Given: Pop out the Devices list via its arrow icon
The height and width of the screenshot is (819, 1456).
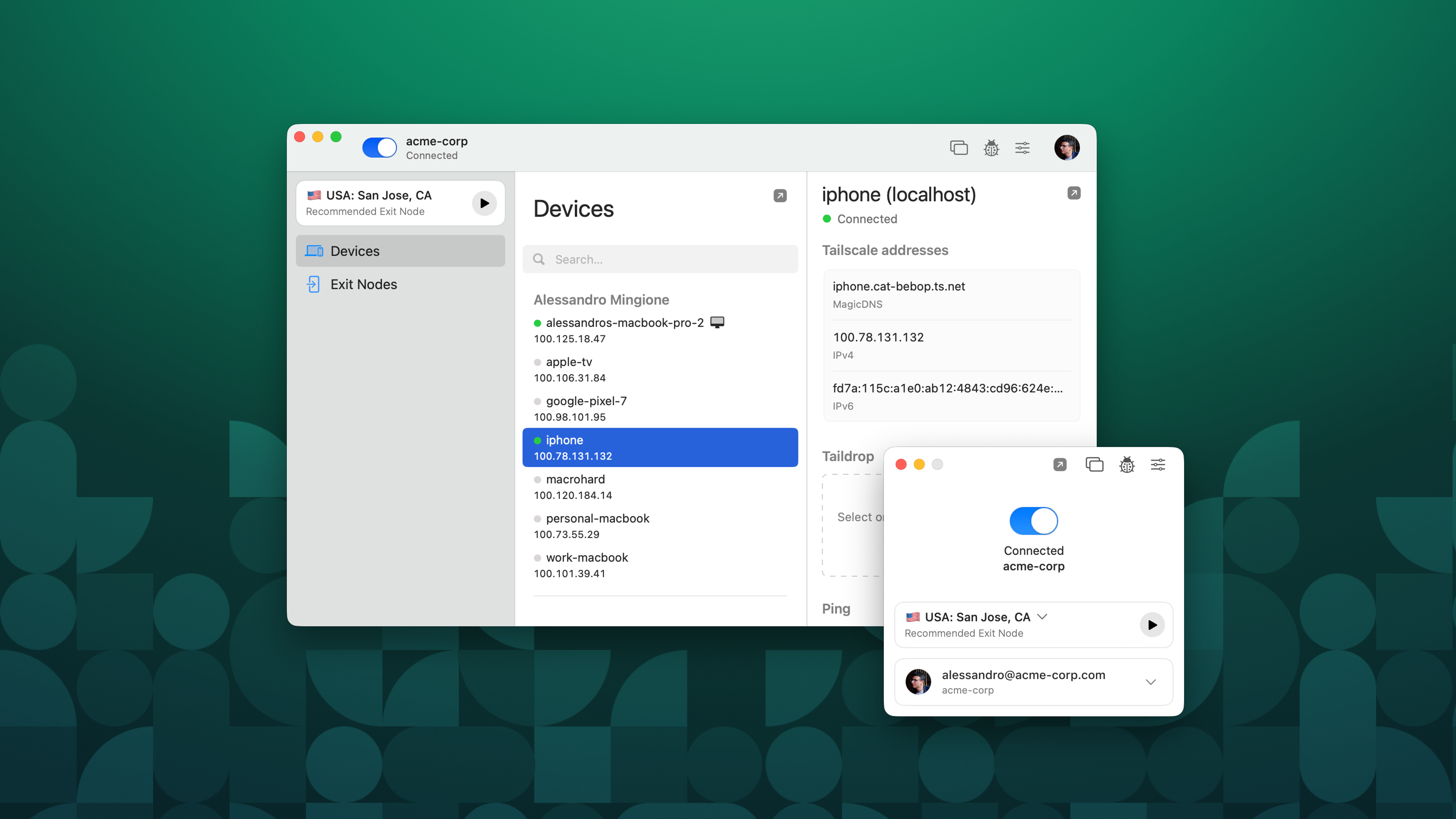Looking at the screenshot, I should 780,196.
